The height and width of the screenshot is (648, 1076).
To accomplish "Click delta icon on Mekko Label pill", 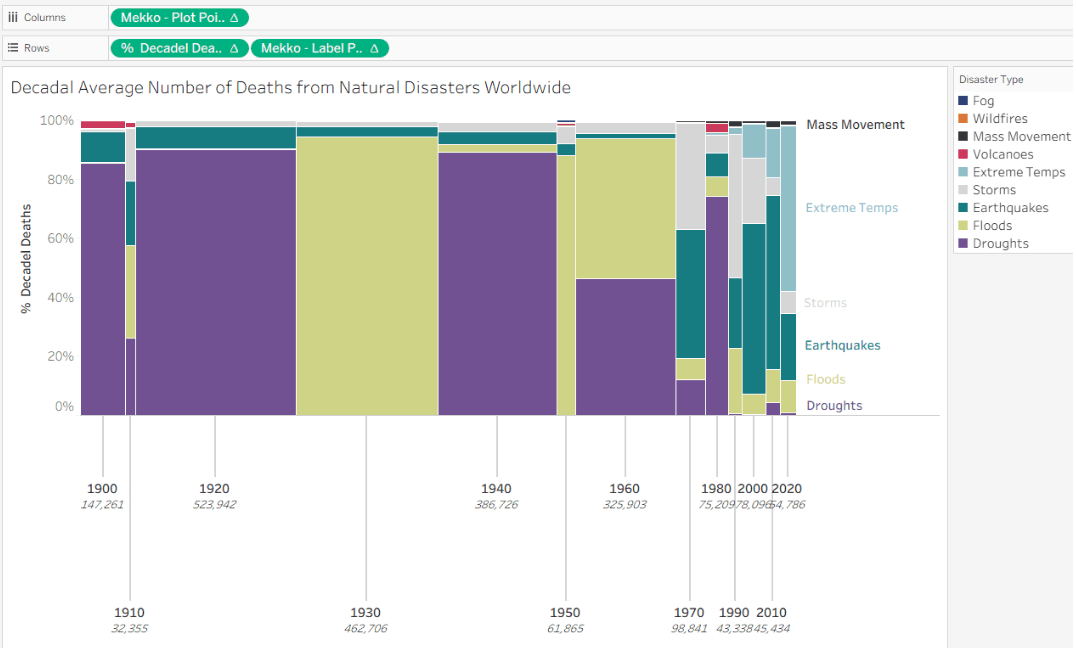I will pos(374,48).
